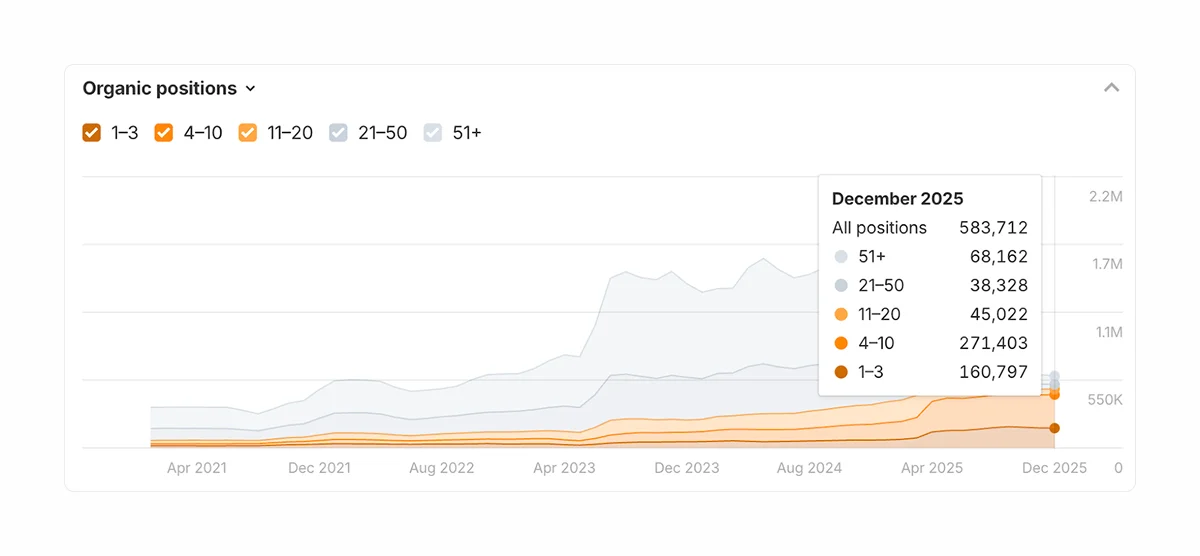Click the 1–3 dark orange dot in tooltip
Screen dimensions: 1200x556
tap(841, 372)
